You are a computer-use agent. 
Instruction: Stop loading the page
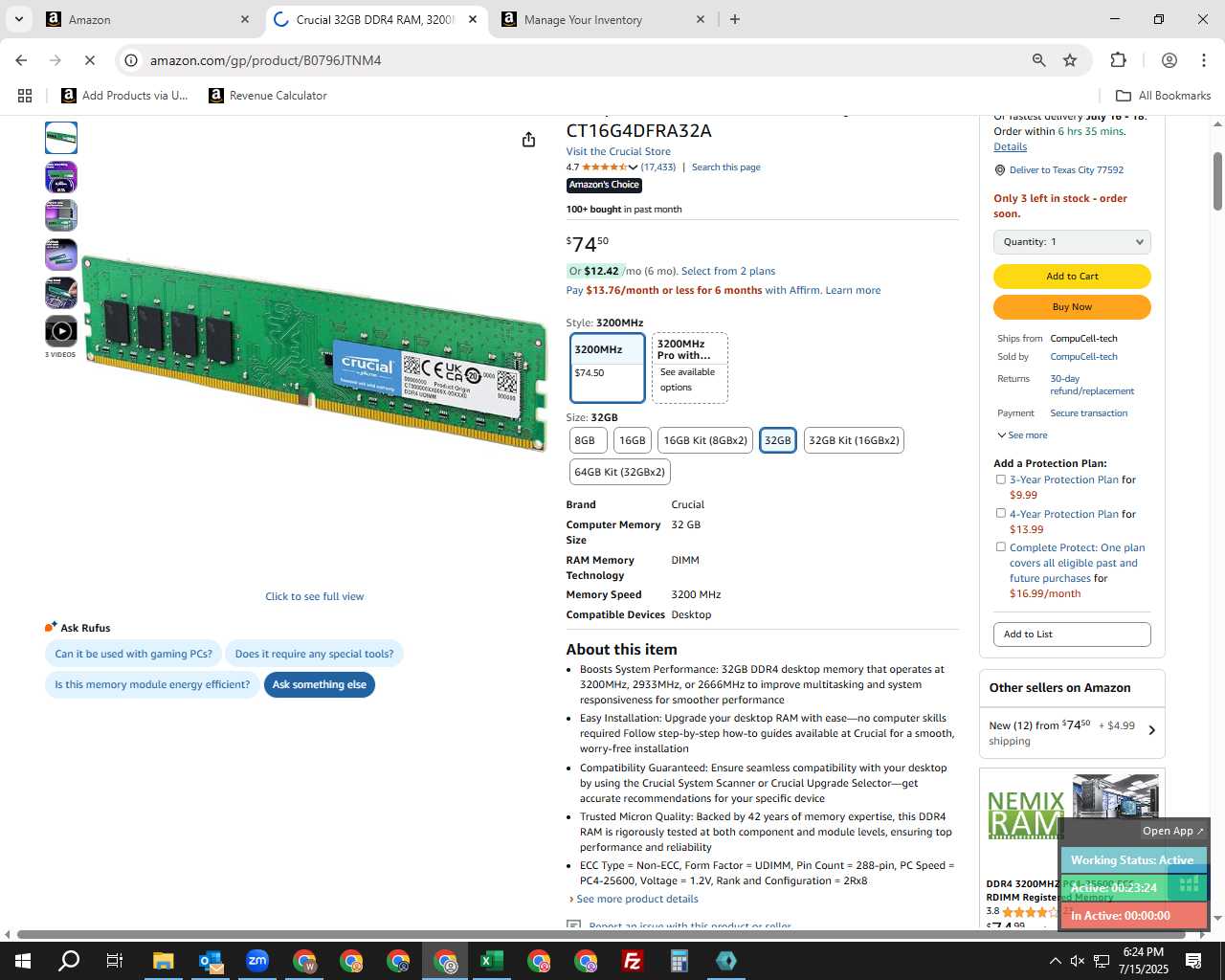89,60
